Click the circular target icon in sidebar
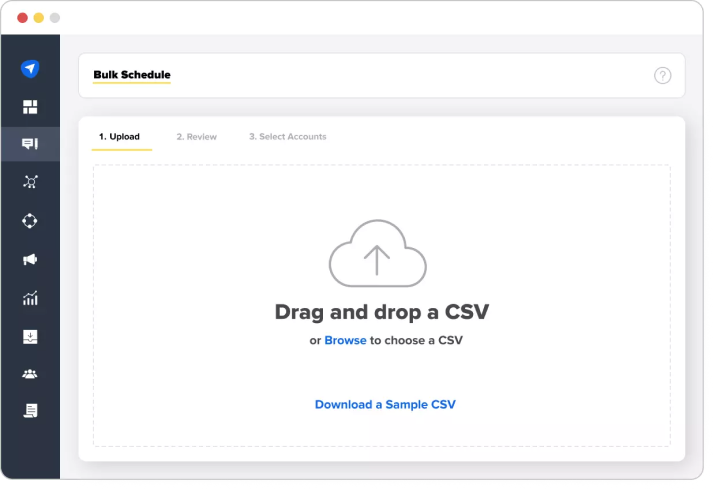The height and width of the screenshot is (489, 713). coord(30,221)
